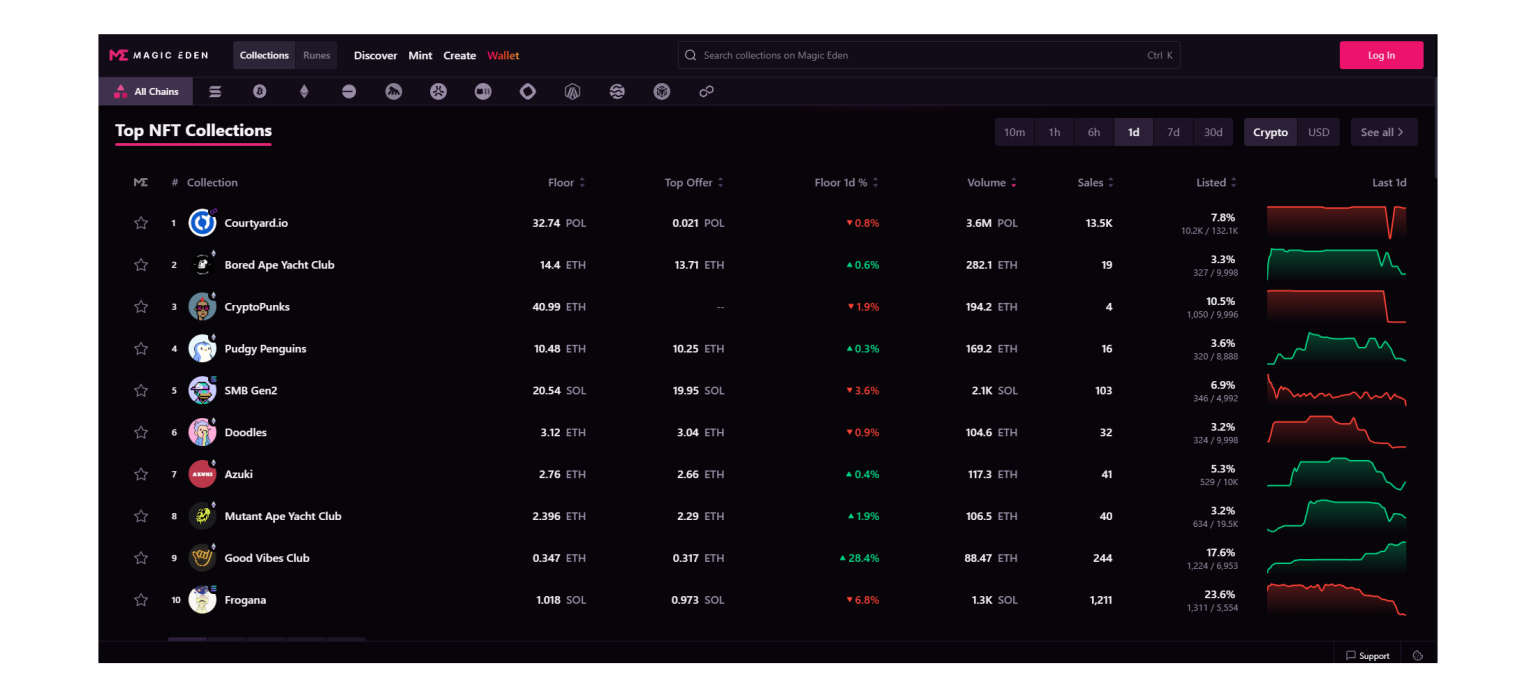Click the Azuki collection avatar
The image size is (1536, 698).
[203, 474]
